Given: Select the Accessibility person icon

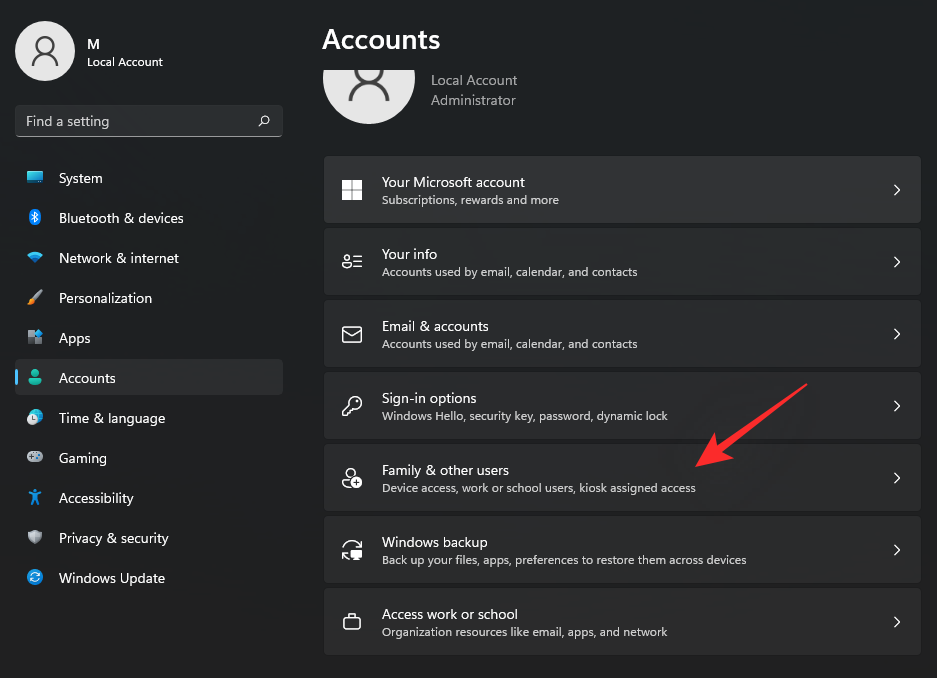Looking at the screenshot, I should point(35,498).
